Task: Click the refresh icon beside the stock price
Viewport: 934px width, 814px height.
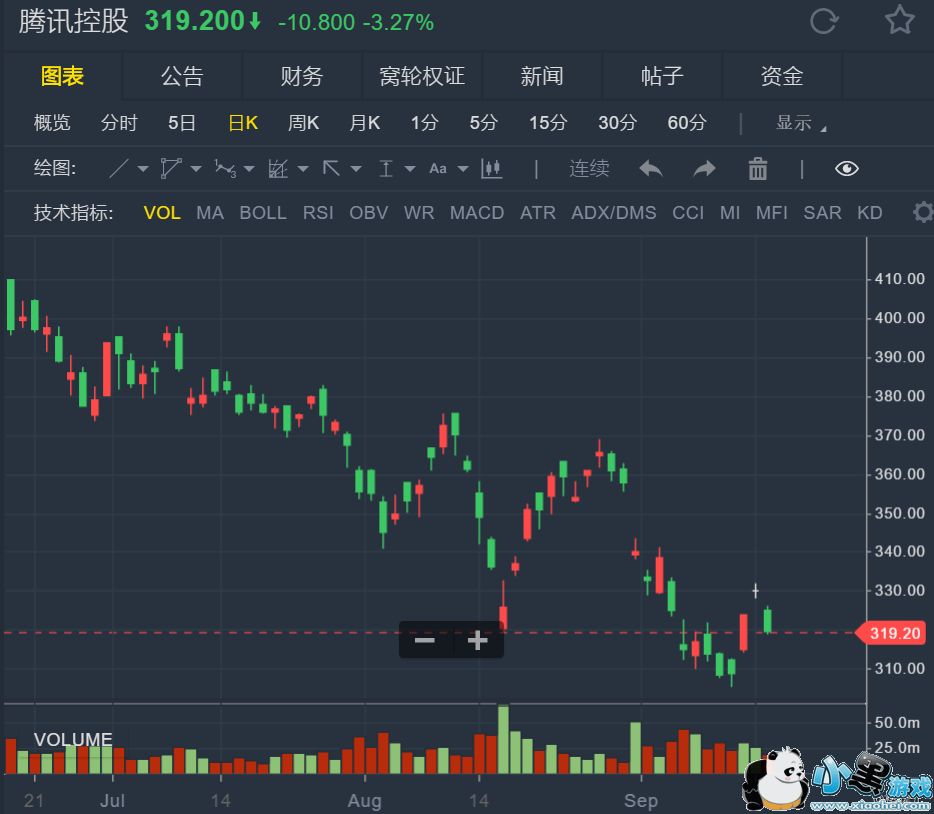Action: [x=823, y=21]
